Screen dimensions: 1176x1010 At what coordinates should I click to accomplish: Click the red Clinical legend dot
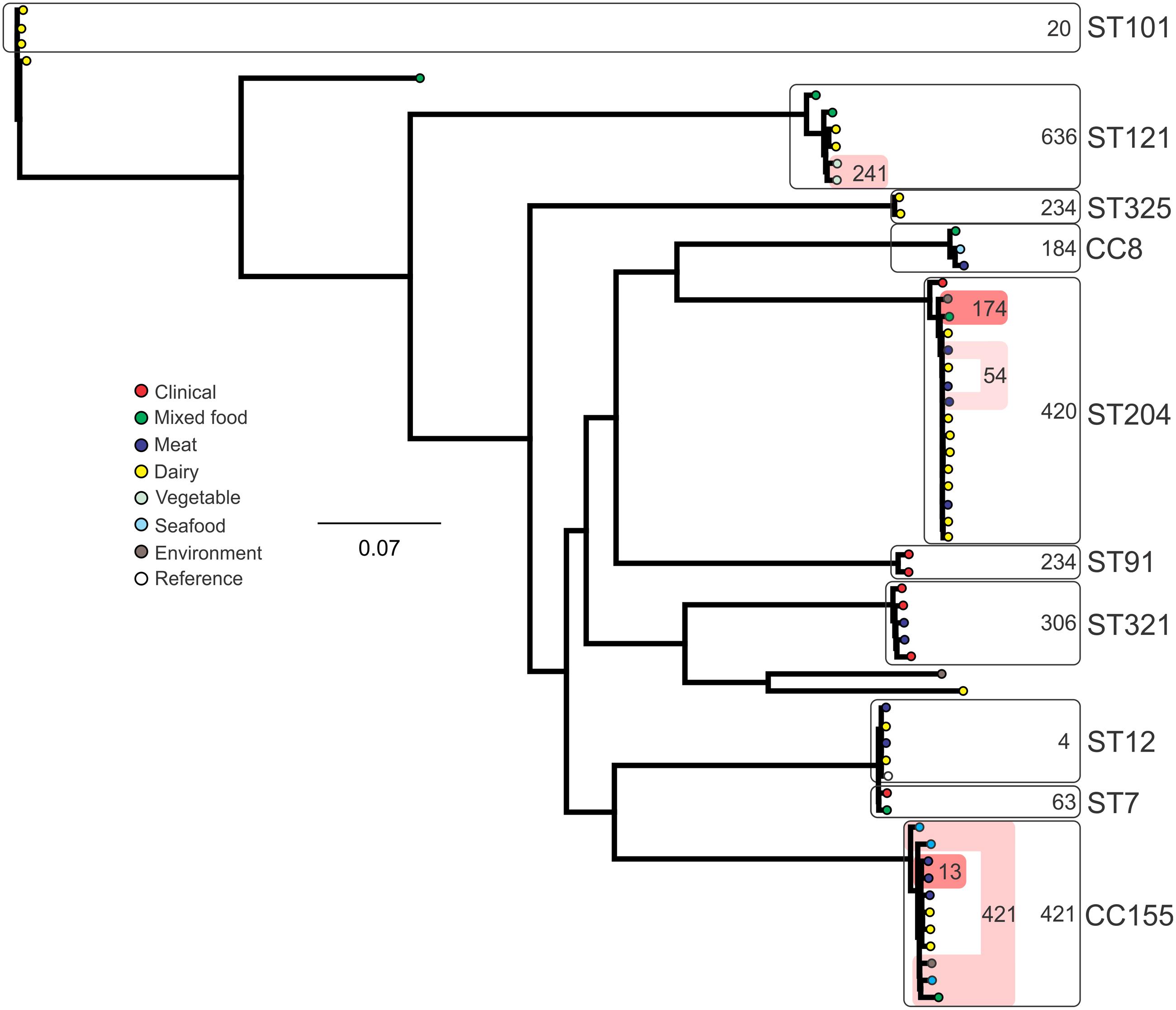tap(141, 391)
